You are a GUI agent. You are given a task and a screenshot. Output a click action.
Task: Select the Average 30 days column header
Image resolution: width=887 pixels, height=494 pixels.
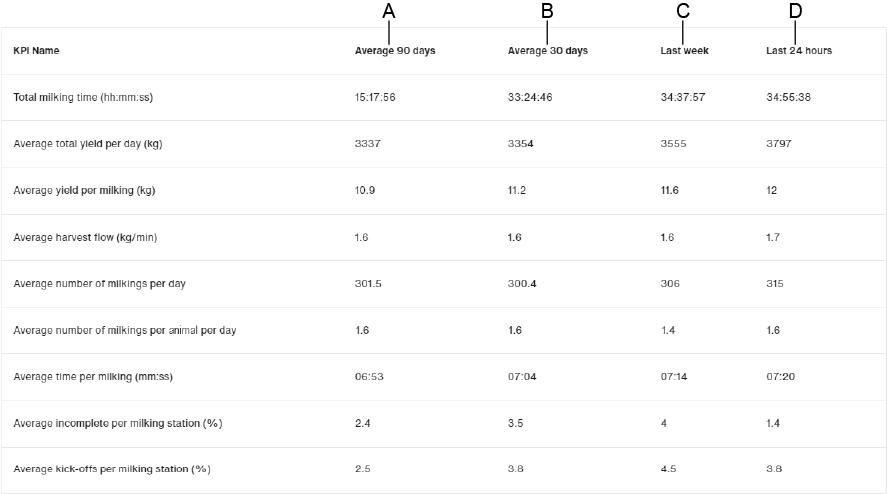coord(547,51)
